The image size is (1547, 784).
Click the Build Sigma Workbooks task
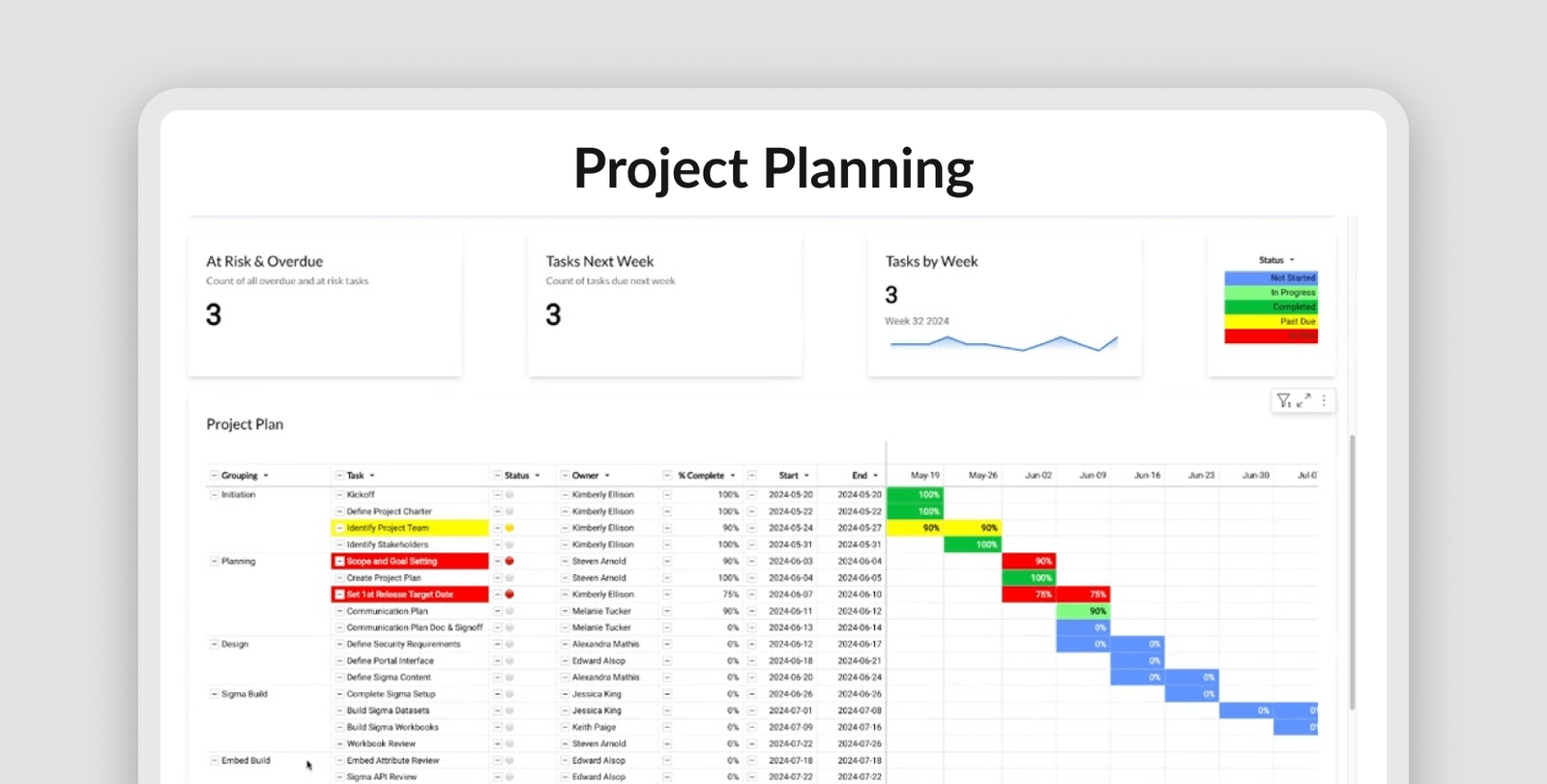click(x=393, y=727)
